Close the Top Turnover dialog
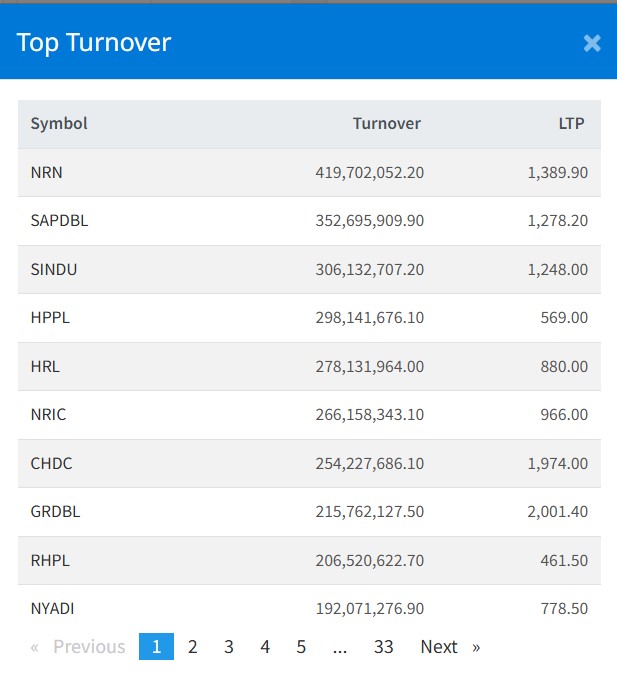This screenshot has height=699, width=617. (x=592, y=43)
